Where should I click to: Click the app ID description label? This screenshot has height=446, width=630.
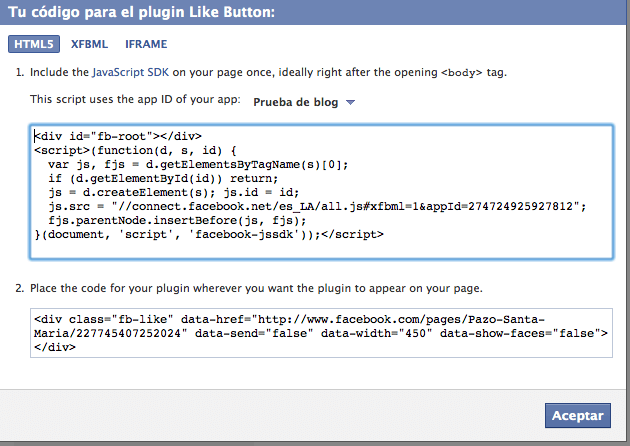tap(135, 99)
